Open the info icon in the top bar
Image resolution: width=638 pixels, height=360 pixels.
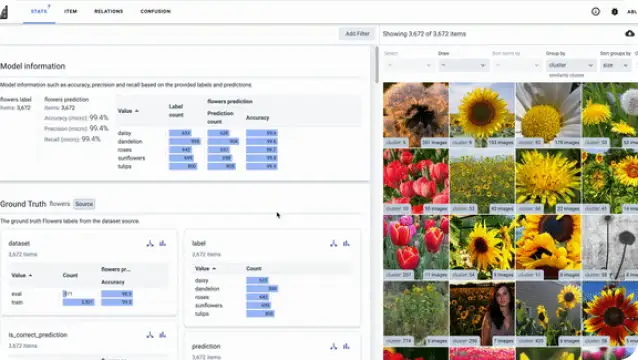595,12
